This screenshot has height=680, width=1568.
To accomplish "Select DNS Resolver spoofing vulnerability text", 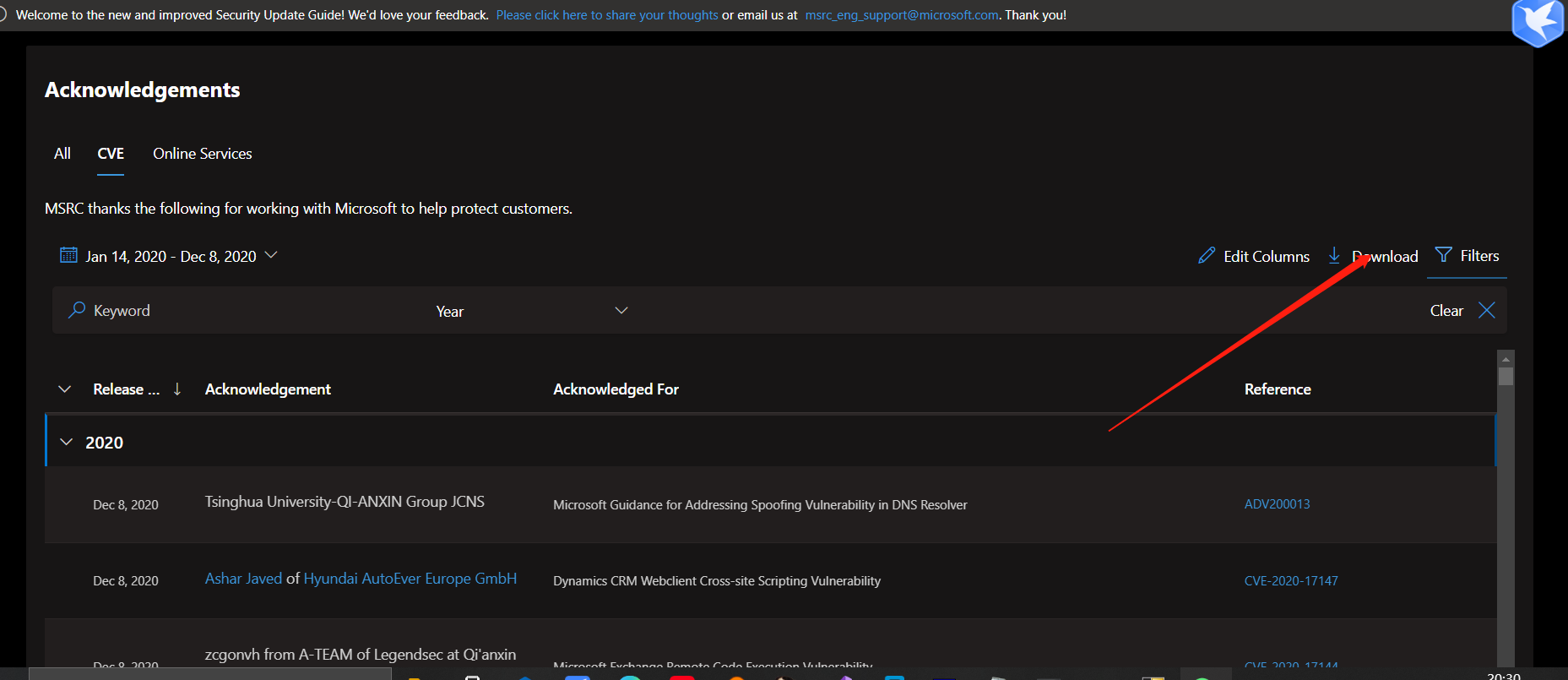I will click(760, 505).
